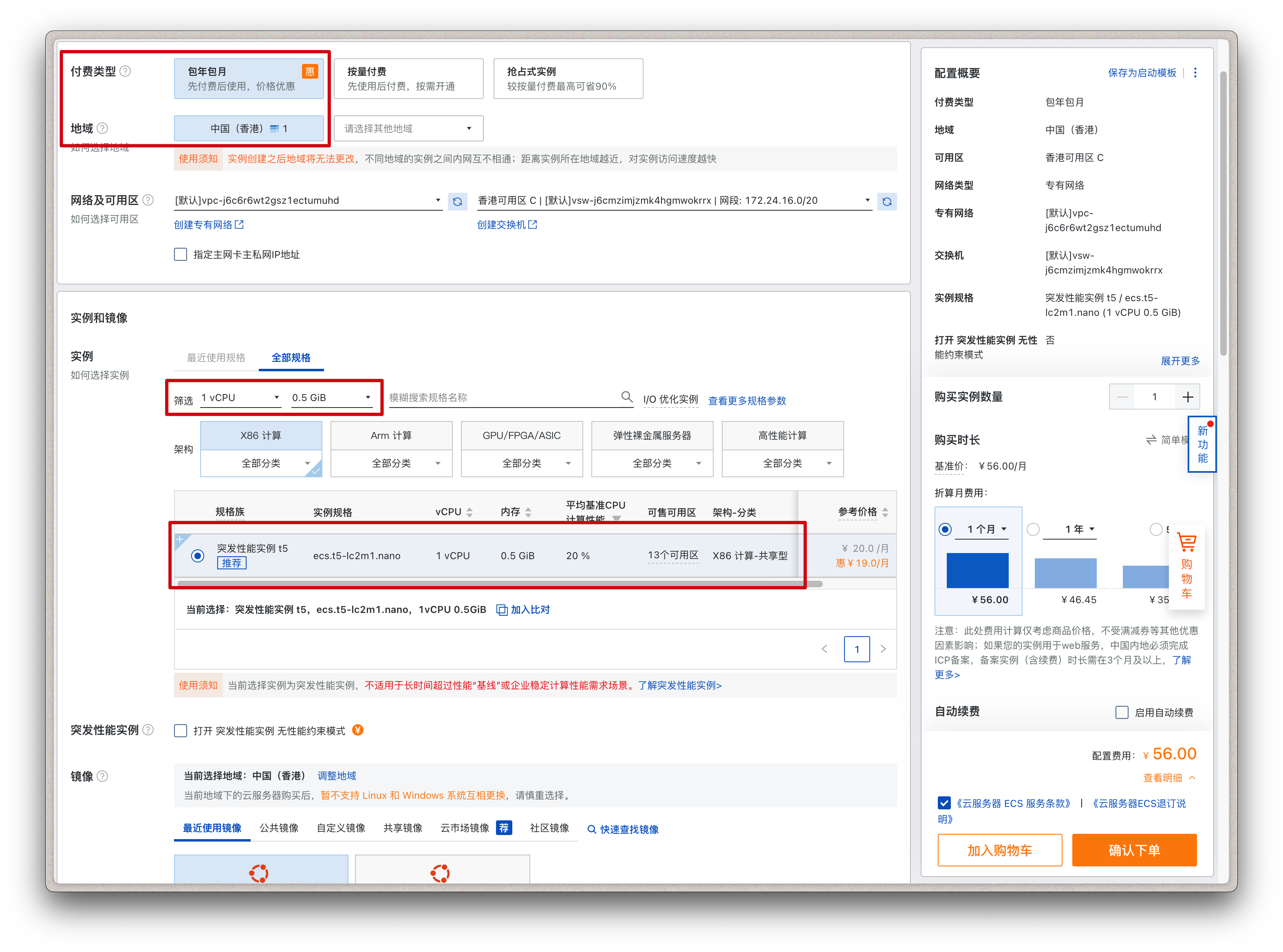
Task: Open 全部分类 dropdown under GPU/FPGA/ASIC
Action: (522, 463)
